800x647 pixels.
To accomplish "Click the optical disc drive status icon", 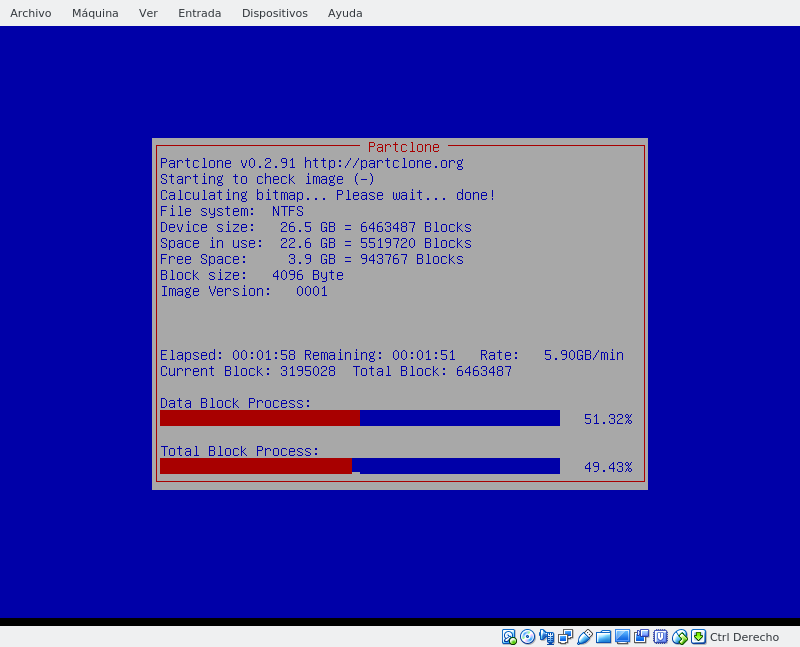I will 528,637.
